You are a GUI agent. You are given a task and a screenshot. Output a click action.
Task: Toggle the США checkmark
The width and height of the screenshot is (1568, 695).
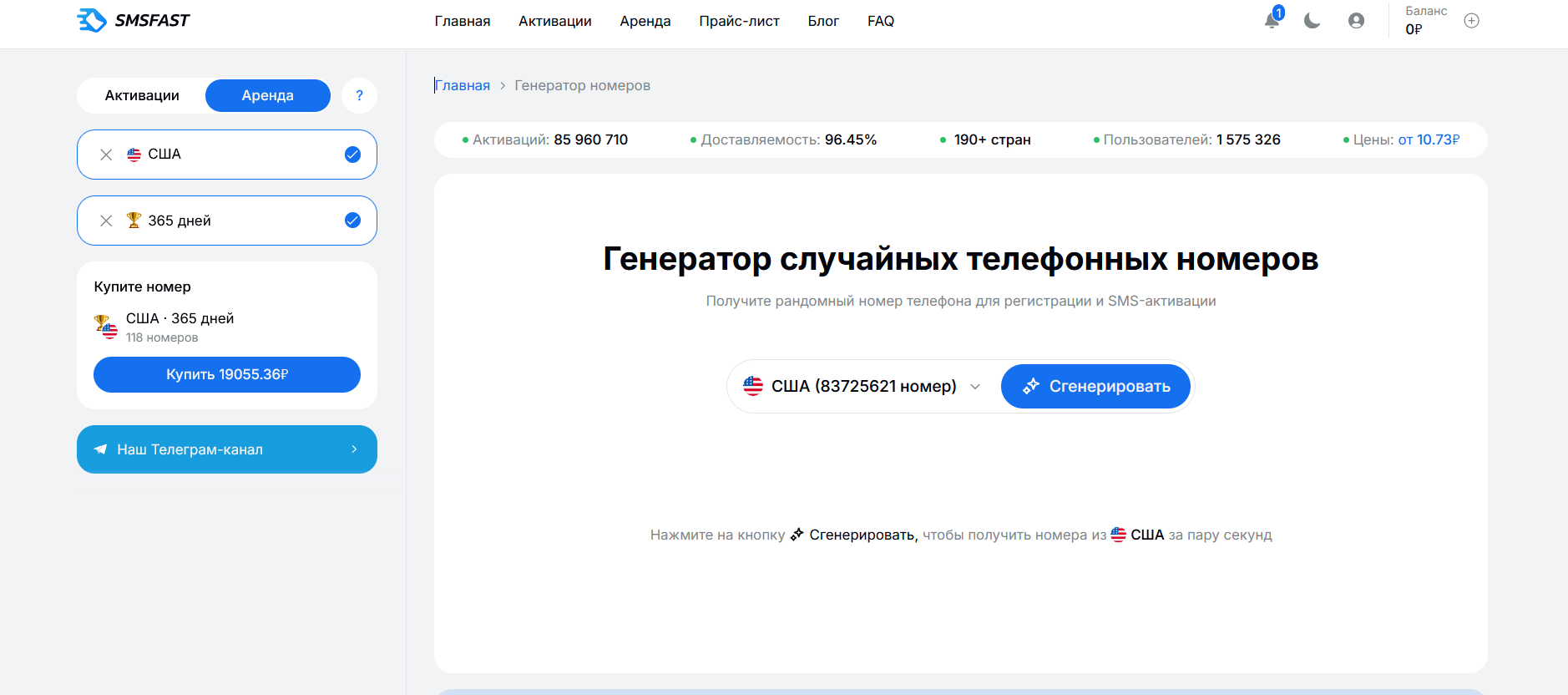point(352,155)
